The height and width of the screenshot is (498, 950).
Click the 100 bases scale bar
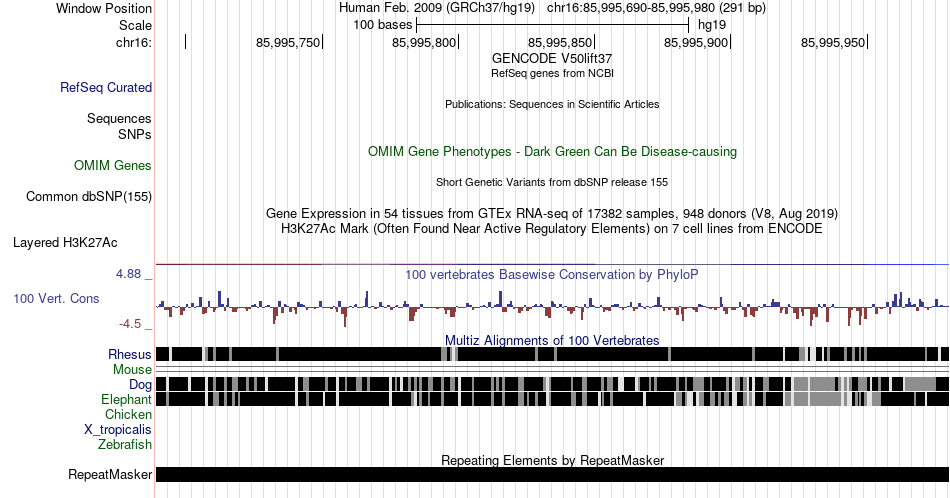point(553,25)
